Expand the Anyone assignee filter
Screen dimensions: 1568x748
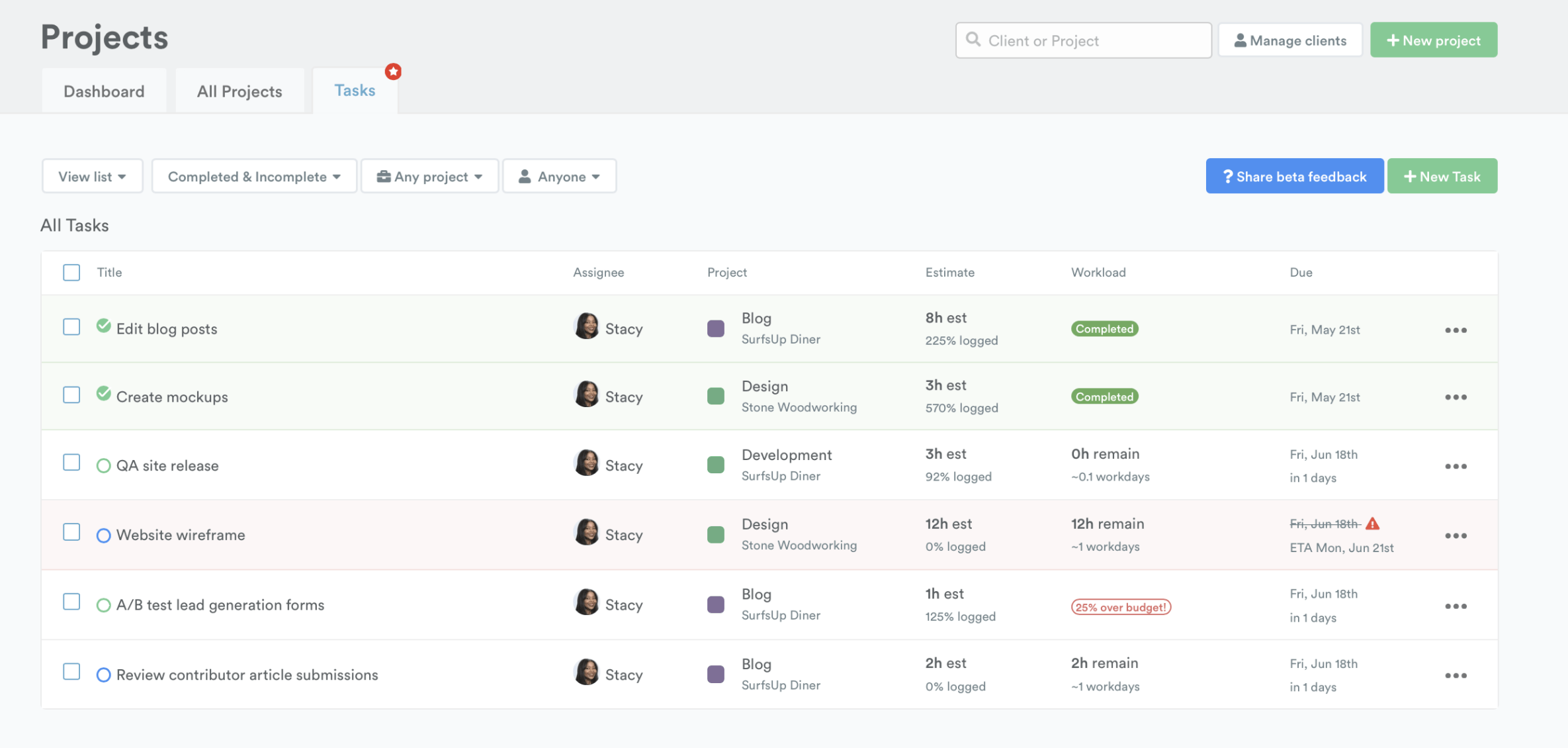pyautogui.click(x=560, y=176)
